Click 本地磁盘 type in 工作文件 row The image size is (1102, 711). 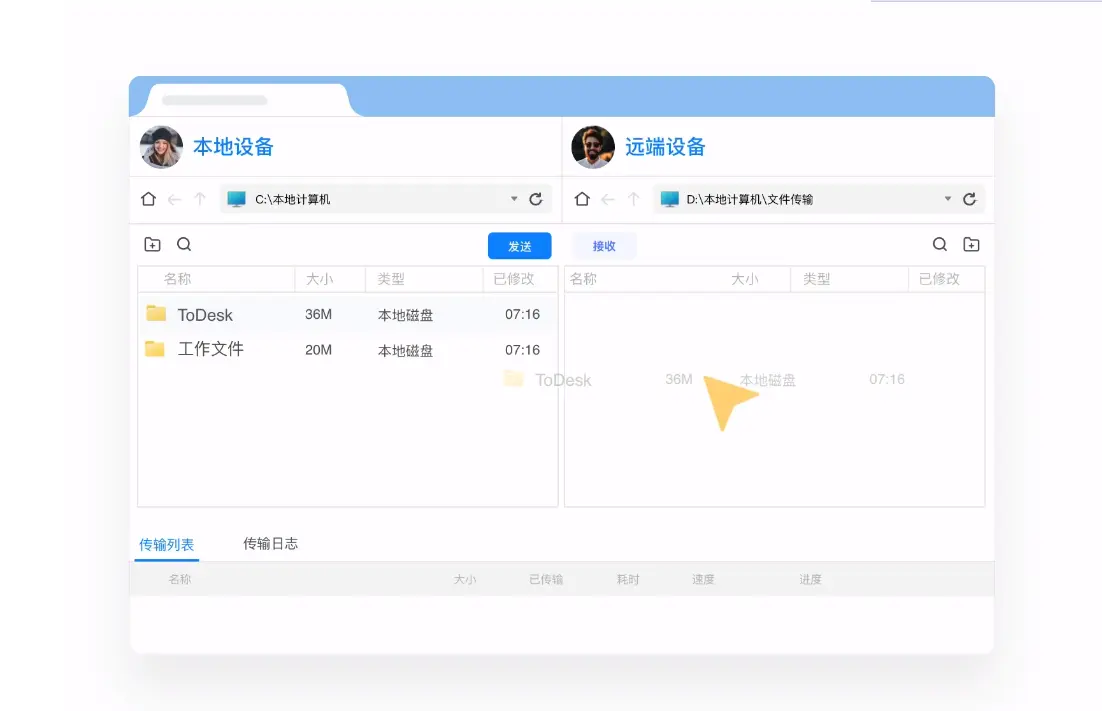point(406,351)
